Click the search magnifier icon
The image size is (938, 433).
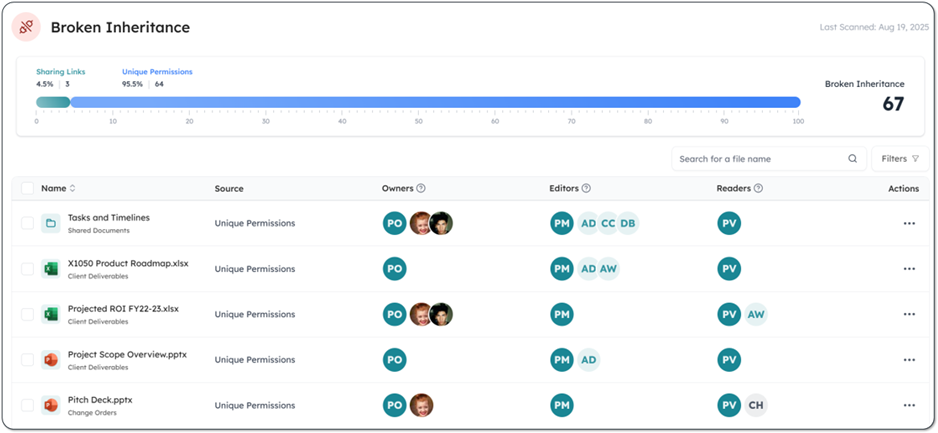point(853,159)
